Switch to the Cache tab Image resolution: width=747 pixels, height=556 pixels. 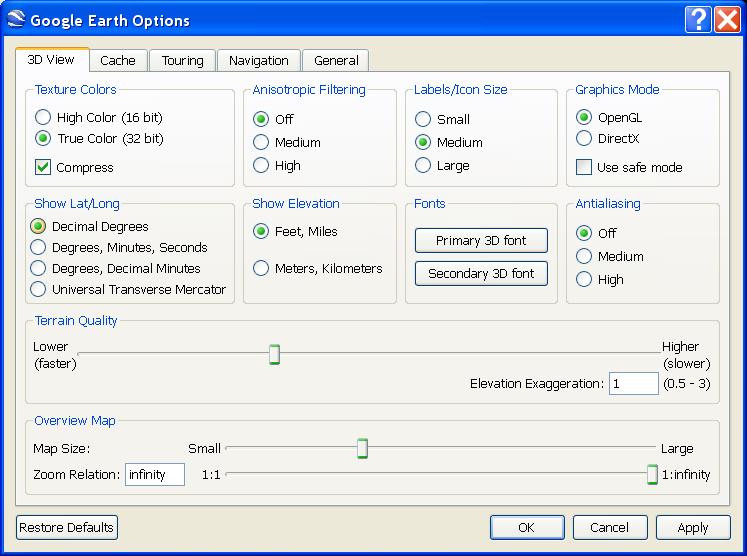[x=118, y=61]
